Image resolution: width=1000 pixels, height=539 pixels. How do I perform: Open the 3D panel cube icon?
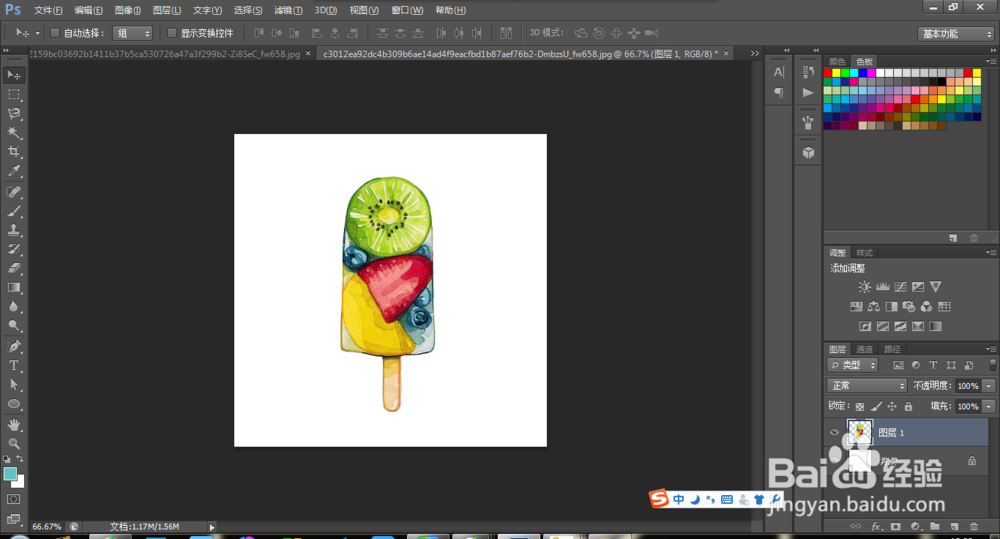point(809,152)
